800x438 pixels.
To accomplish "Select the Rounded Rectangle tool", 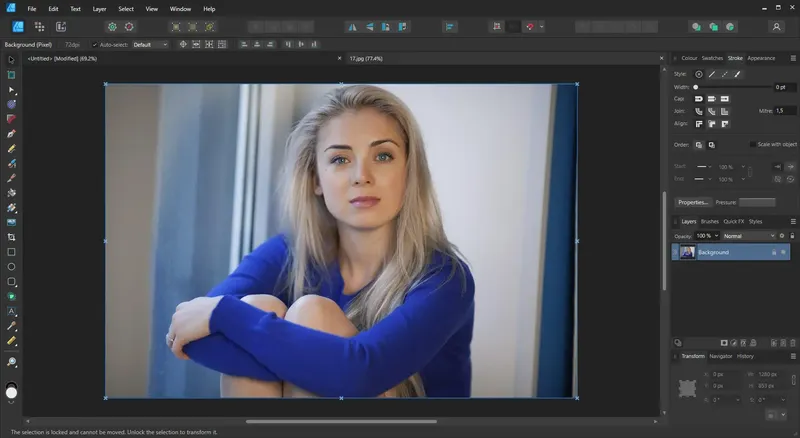I will point(11,281).
